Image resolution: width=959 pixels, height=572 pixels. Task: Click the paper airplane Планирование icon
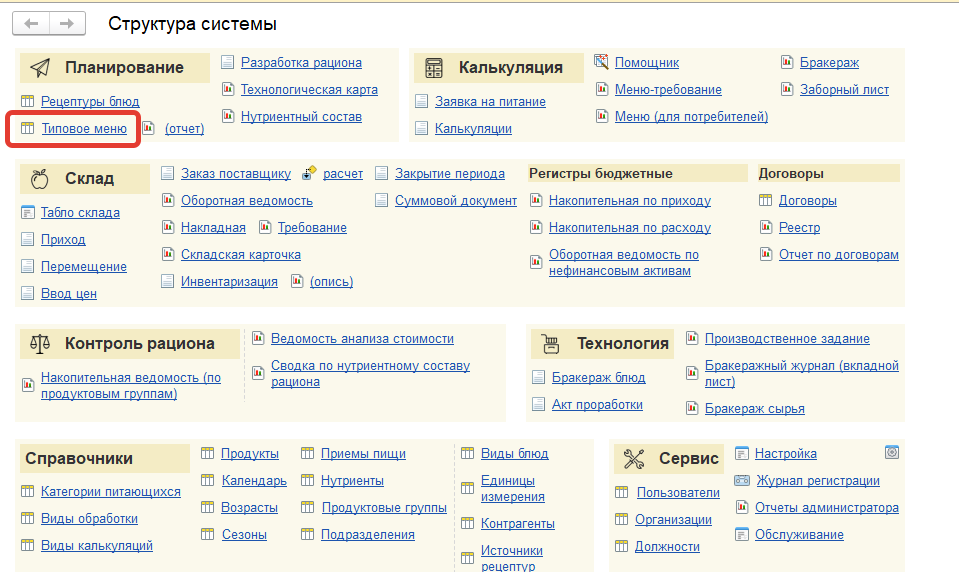[40, 68]
